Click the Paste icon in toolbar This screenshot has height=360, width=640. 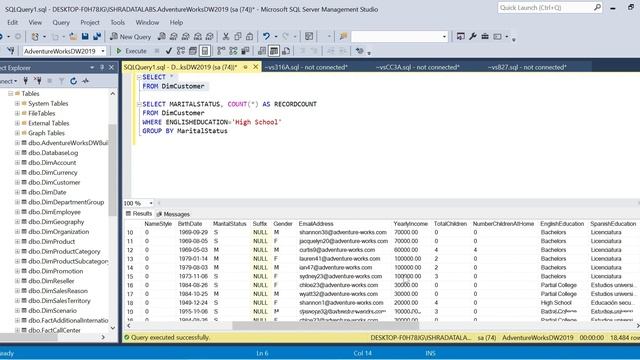[x=249, y=37]
